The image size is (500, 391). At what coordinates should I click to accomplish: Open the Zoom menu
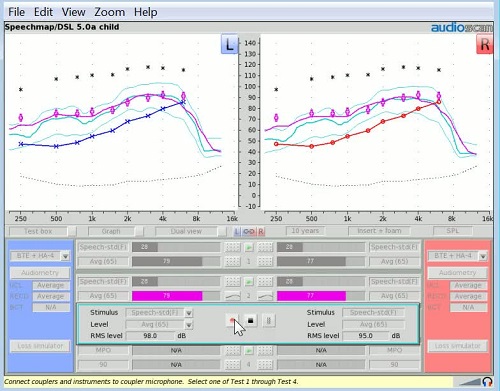pyautogui.click(x=110, y=12)
